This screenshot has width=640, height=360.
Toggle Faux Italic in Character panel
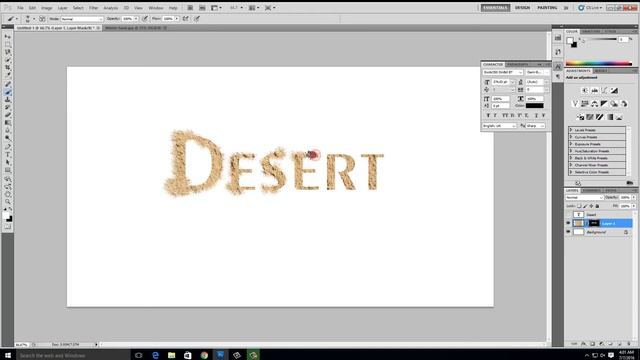point(496,116)
